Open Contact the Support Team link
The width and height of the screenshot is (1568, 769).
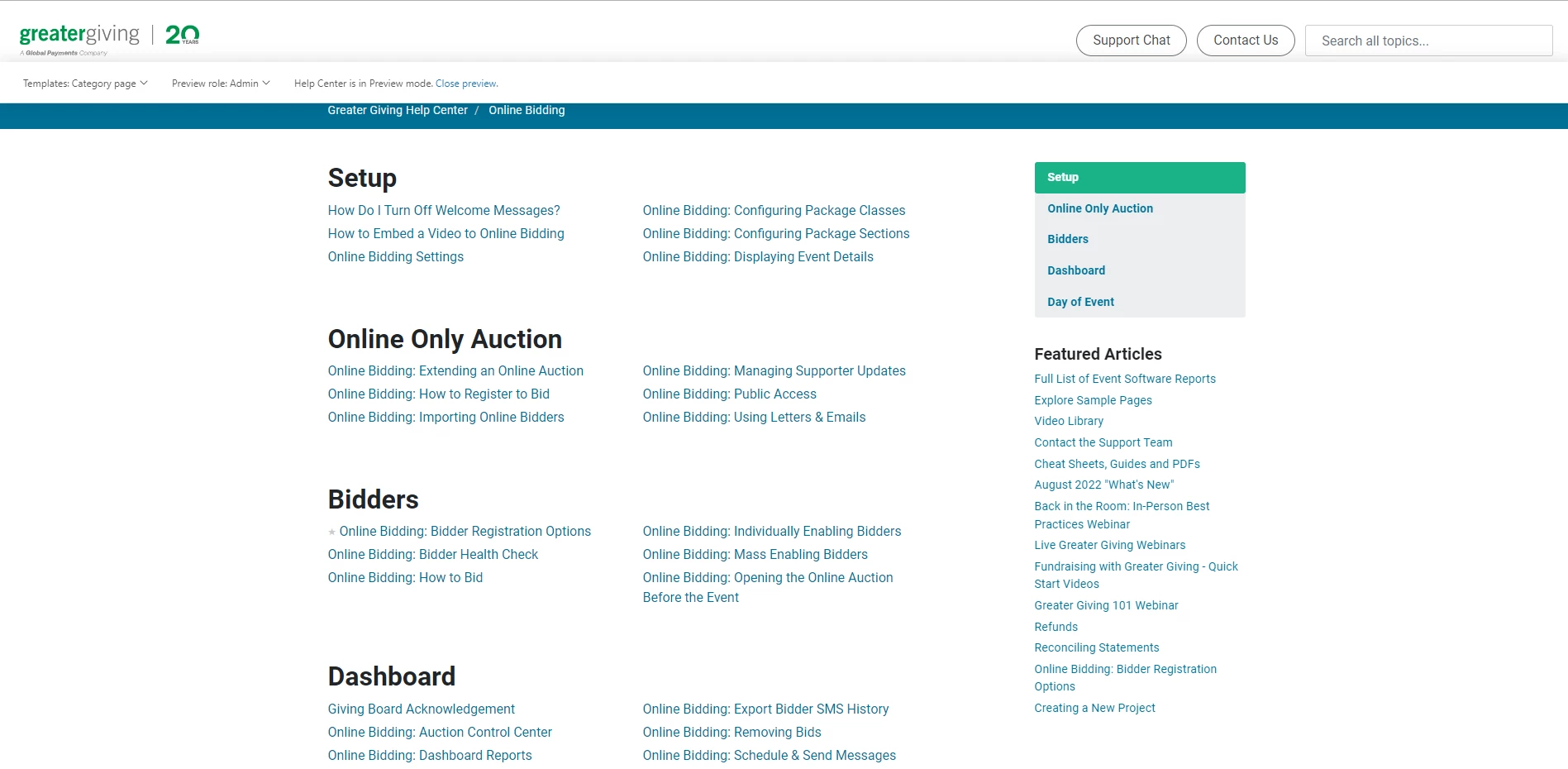(x=1103, y=442)
